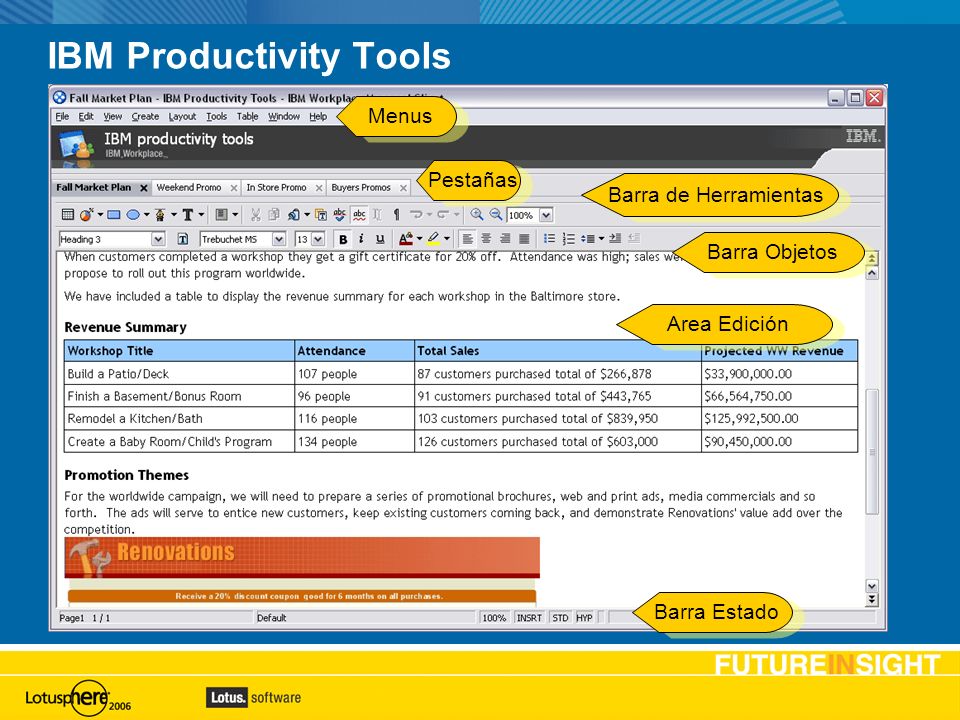This screenshot has width=960, height=720.
Task: Select the ellipse shape tool
Action: pos(132,215)
